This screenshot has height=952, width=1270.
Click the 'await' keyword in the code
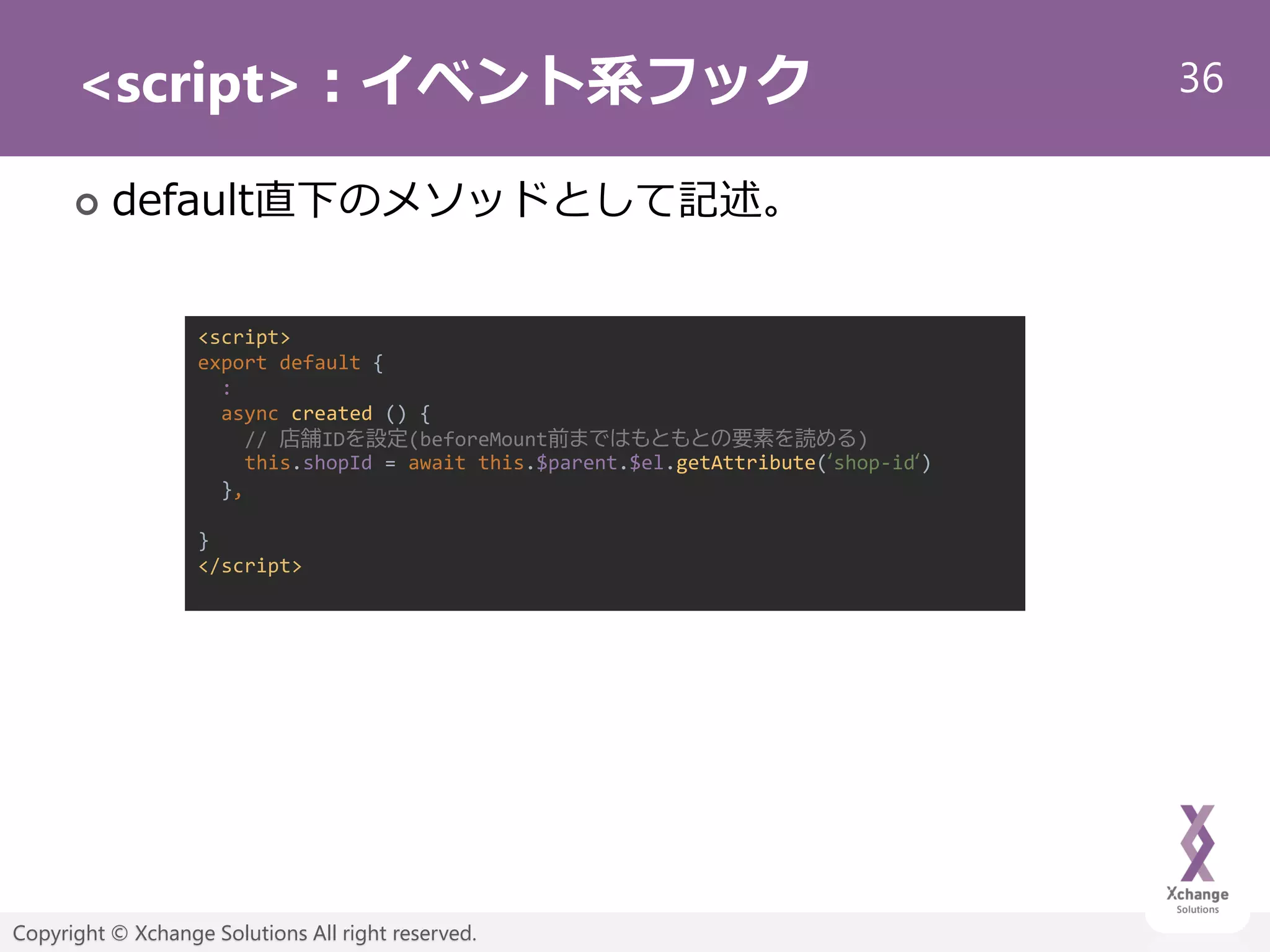(x=437, y=463)
